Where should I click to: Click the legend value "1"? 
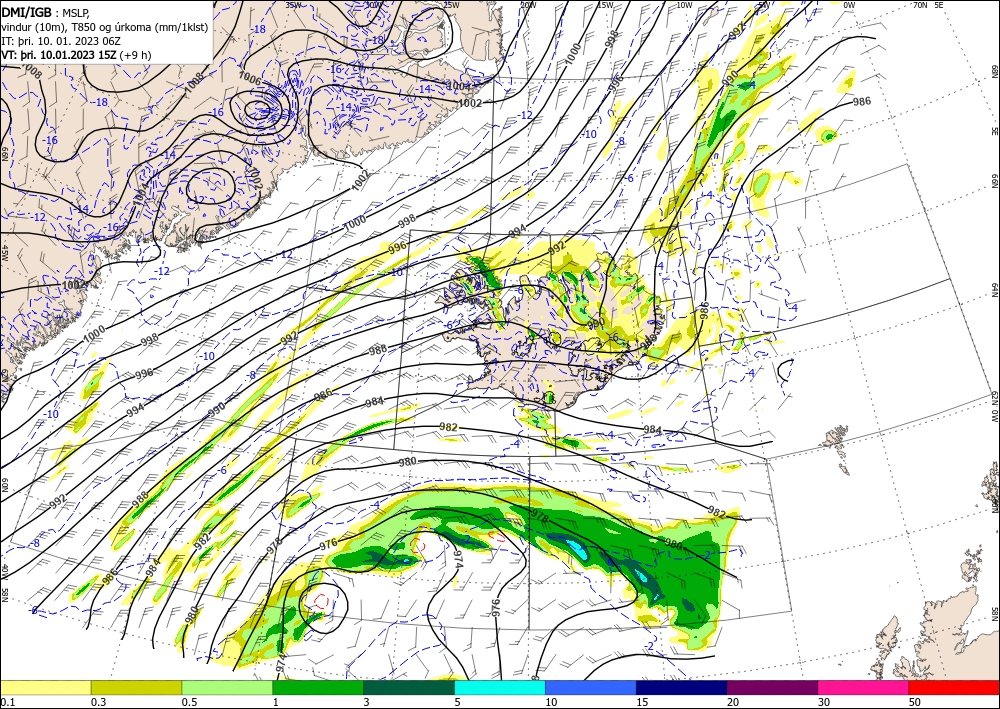[276, 702]
